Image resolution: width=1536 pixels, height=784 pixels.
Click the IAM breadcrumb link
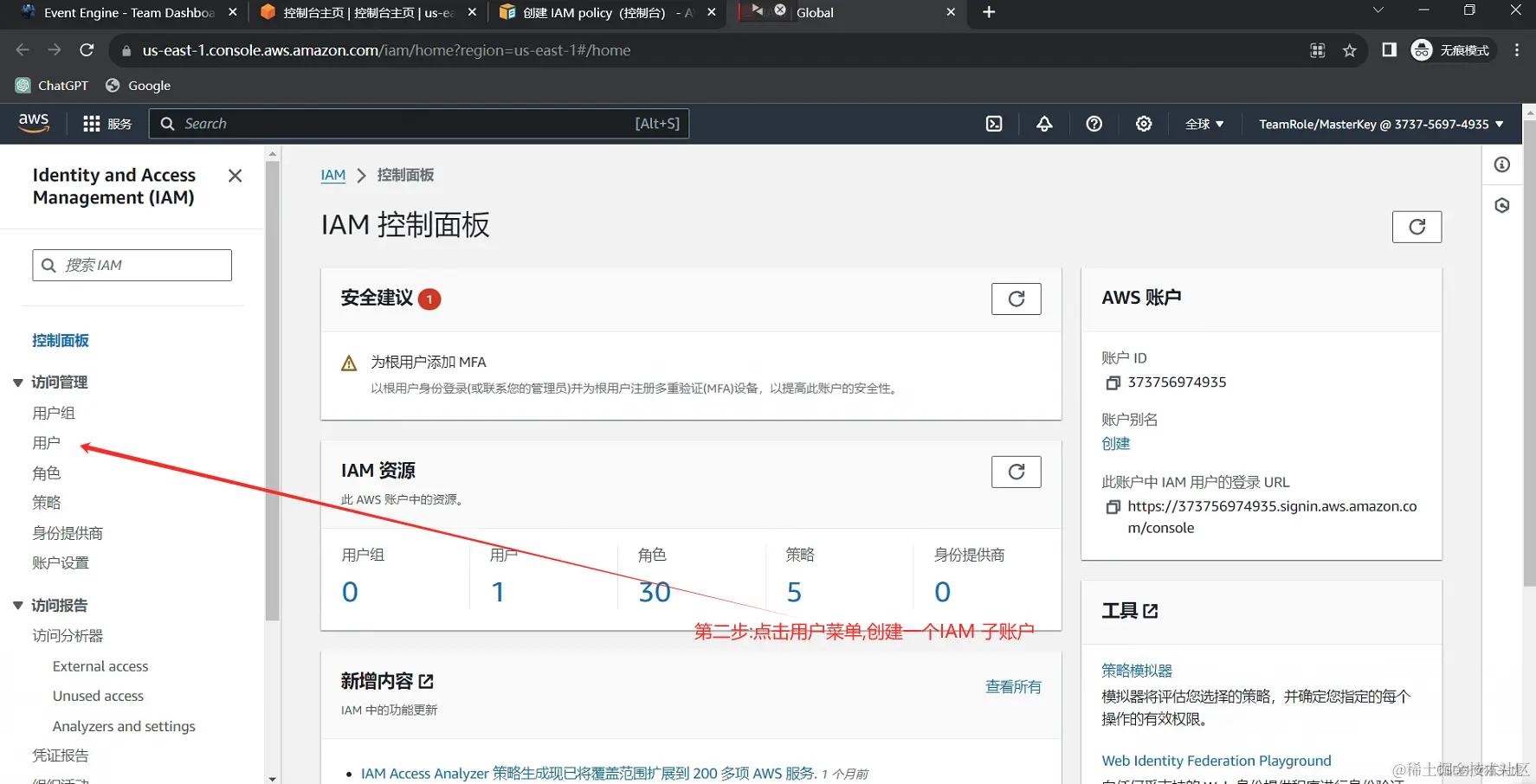click(x=333, y=175)
